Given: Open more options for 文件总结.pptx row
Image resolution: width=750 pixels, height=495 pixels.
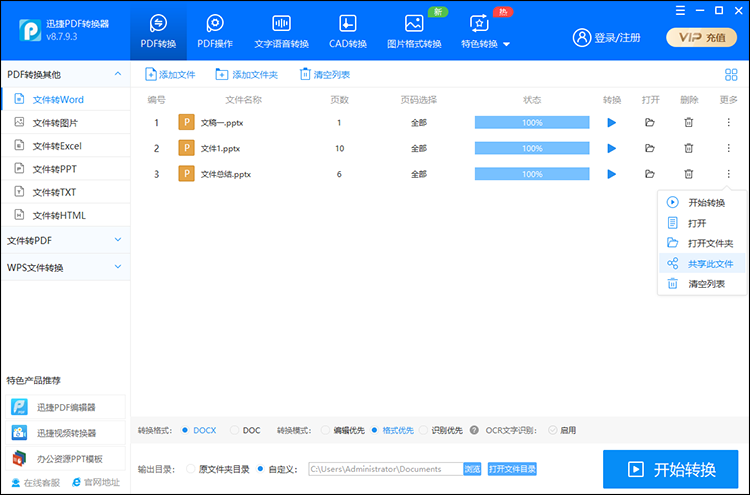Looking at the screenshot, I should point(728,174).
